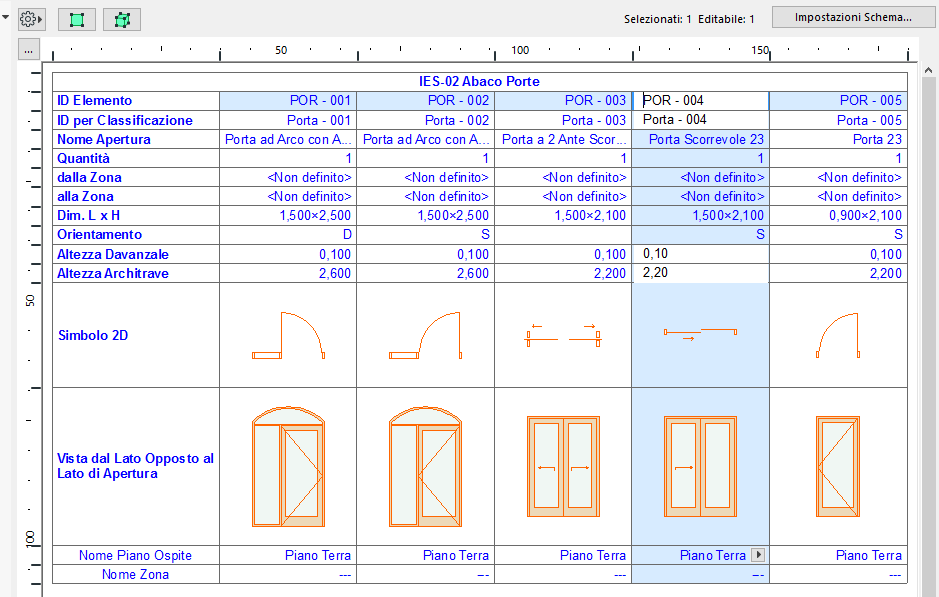
Task: Expand the Piano Terra arrow for POR - 004
Action: pos(758,555)
